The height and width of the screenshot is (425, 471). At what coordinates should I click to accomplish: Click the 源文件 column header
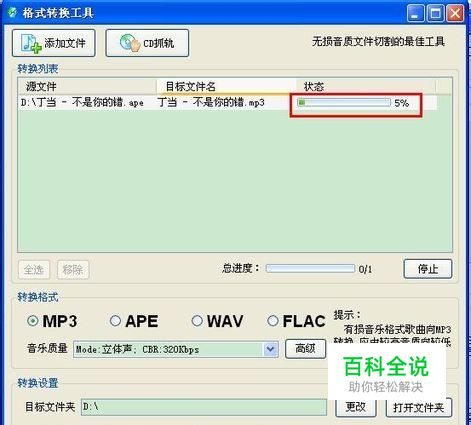87,87
